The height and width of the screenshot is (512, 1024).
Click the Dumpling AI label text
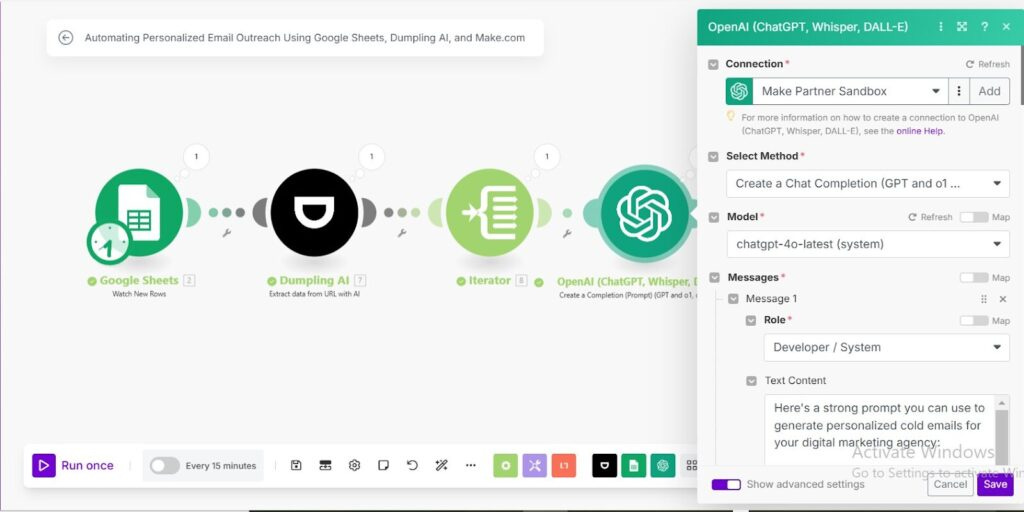pos(314,281)
